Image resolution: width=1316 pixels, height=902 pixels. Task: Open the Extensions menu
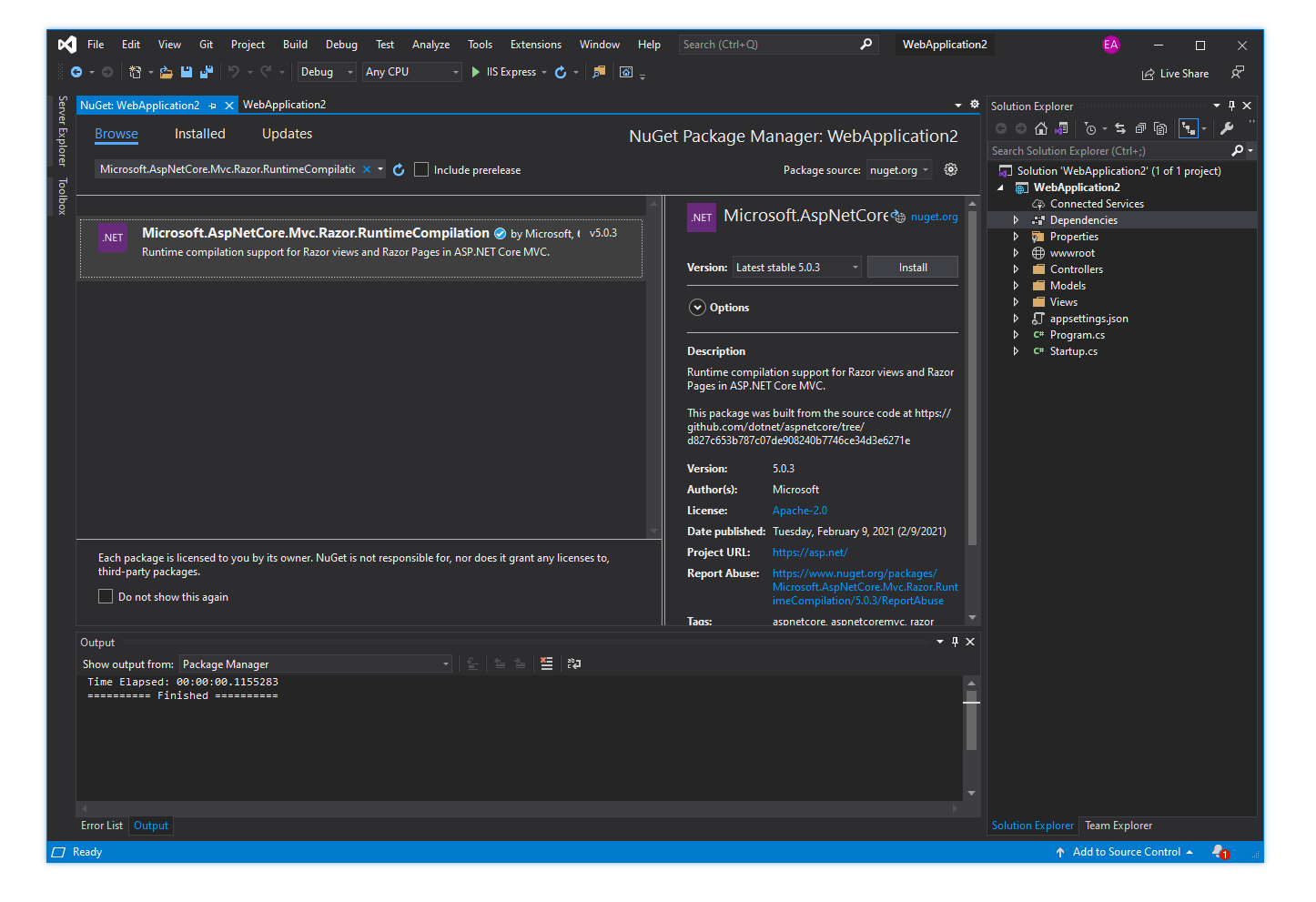(x=536, y=45)
